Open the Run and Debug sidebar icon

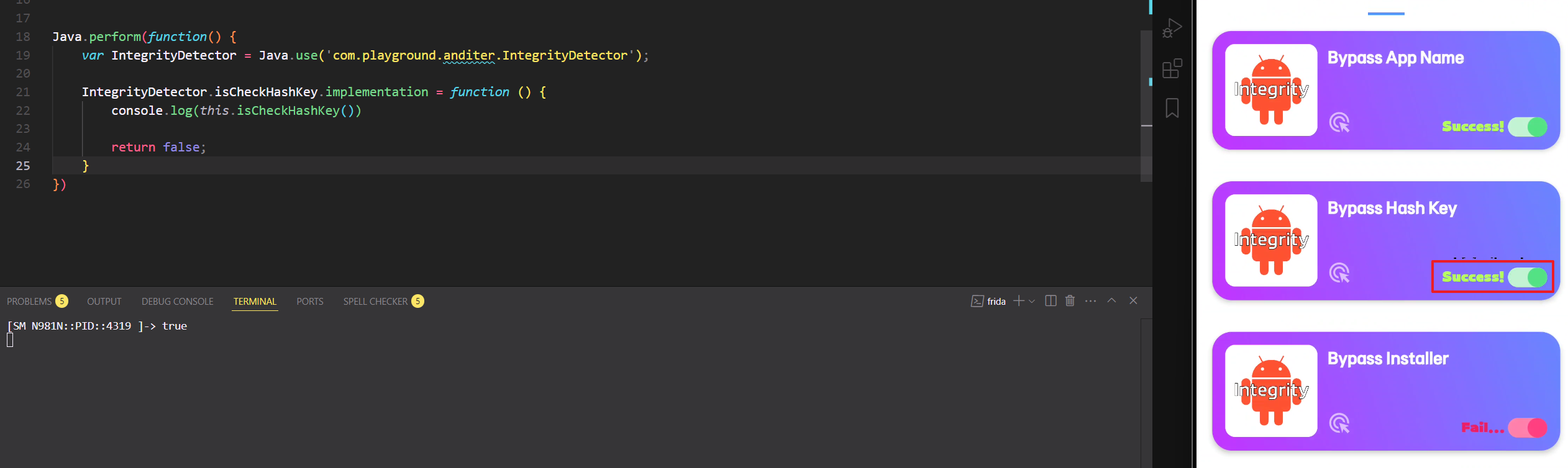point(1172,28)
